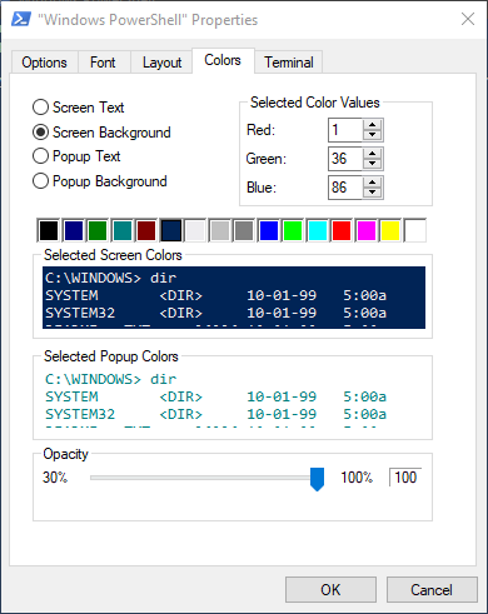488x614 pixels.
Task: Decrease the Red value with down arrow
Action: pos(372,135)
